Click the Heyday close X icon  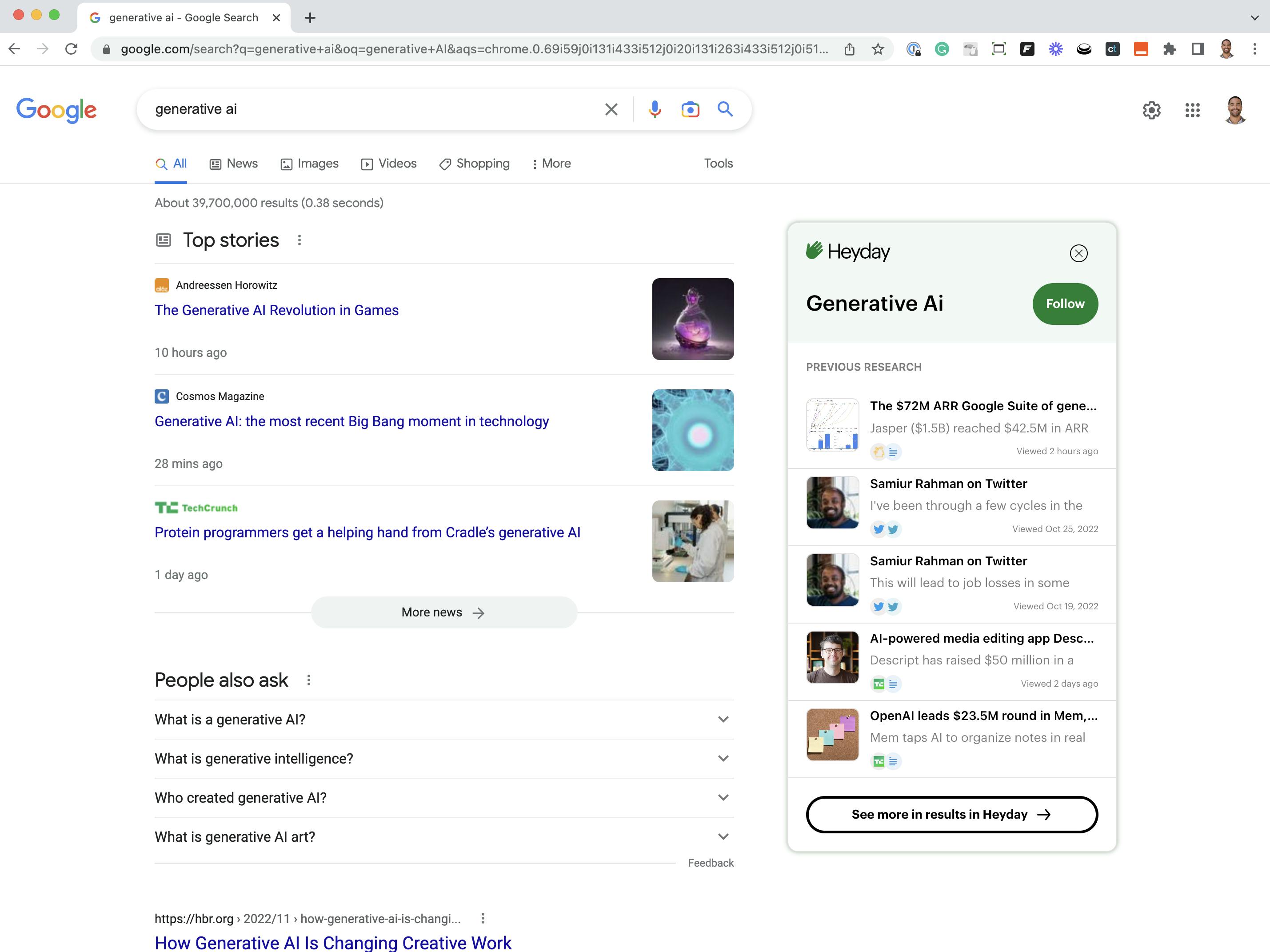1079,252
